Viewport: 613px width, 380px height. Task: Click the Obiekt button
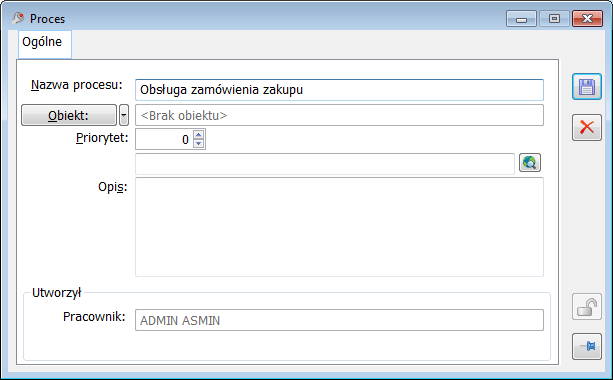point(69,115)
